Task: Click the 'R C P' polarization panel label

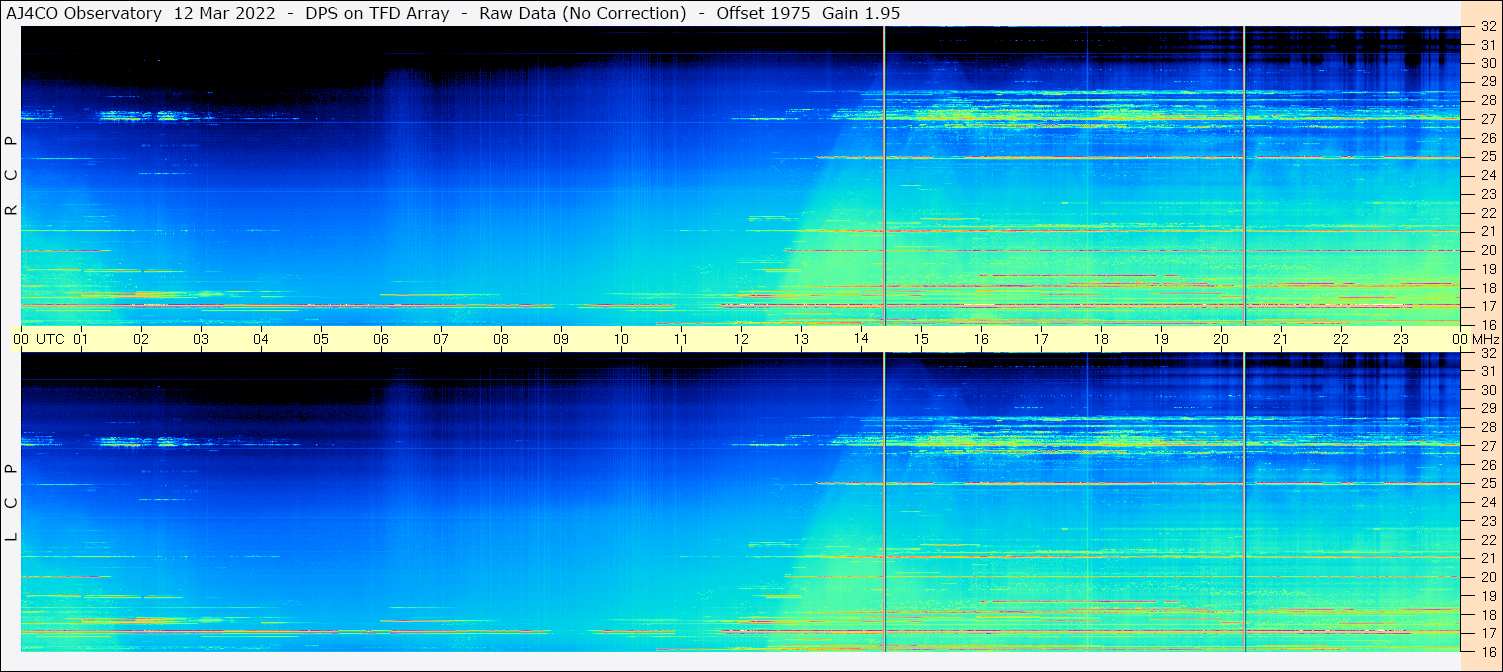Action: tap(11, 176)
